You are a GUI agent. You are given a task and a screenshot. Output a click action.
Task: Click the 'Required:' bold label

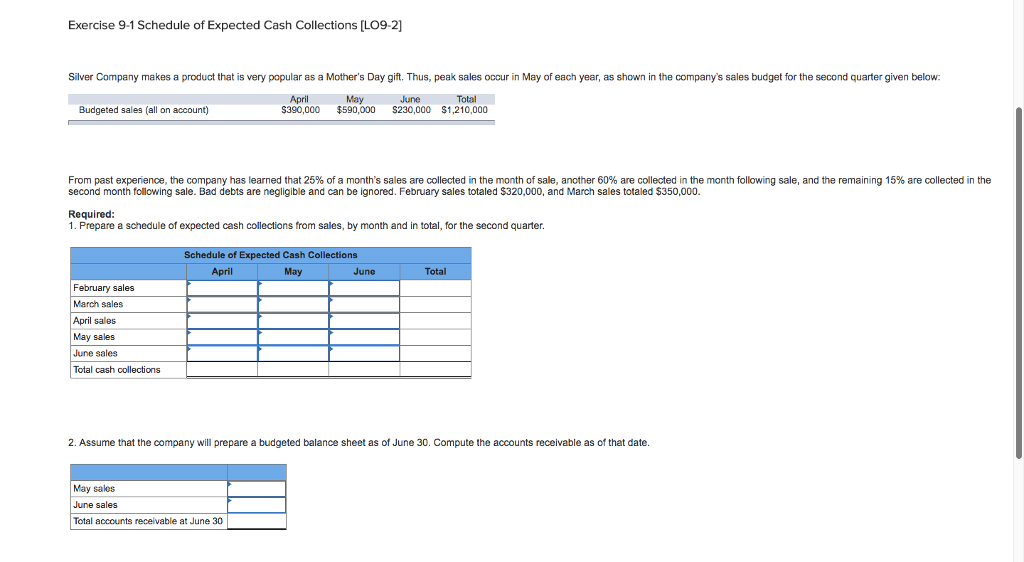pos(91,214)
